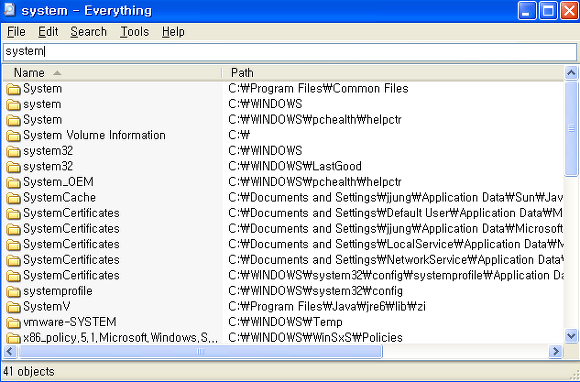Click path C:\Program Files\Java\jre6\lib\zi
This screenshot has width=580, height=382.
pyautogui.click(x=327, y=307)
